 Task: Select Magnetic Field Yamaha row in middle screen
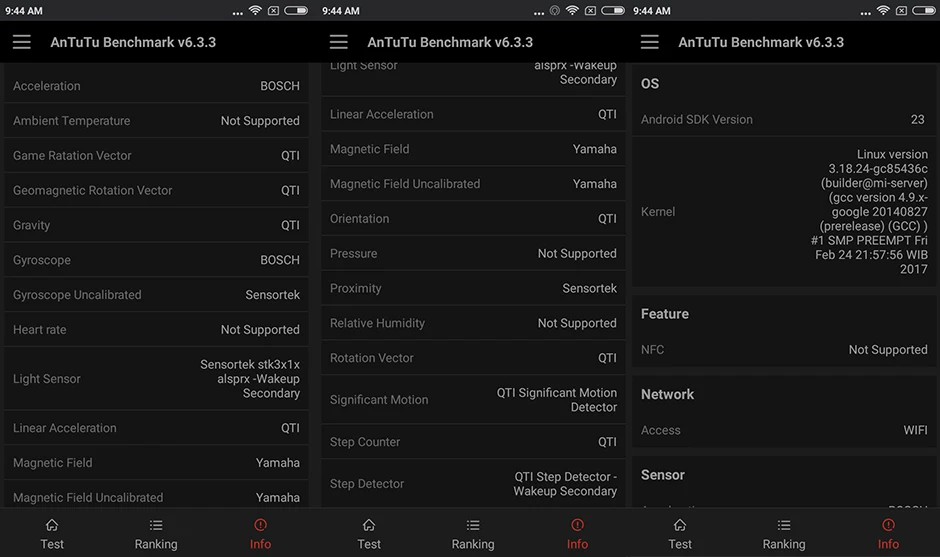pos(473,149)
